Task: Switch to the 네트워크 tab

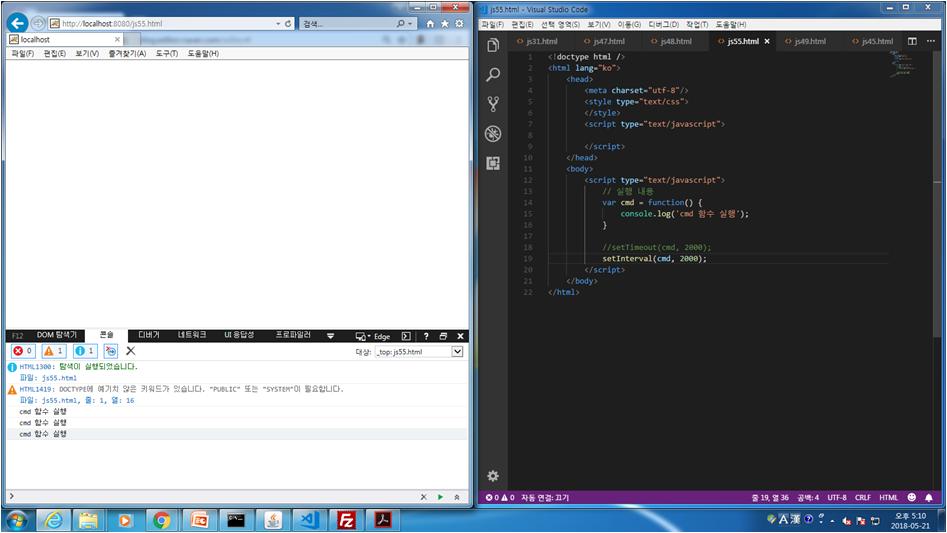Action: (192, 335)
